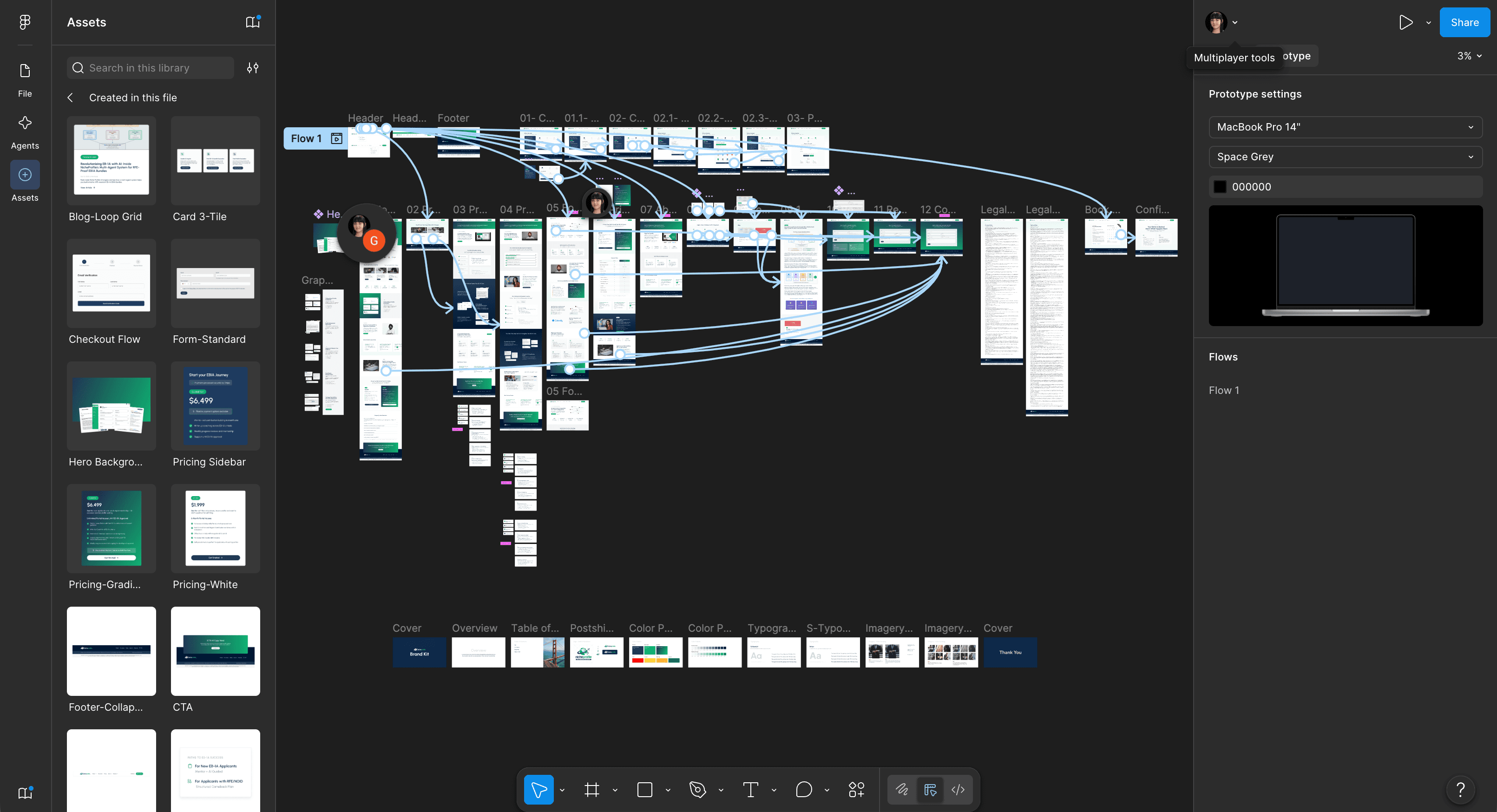Select the Flow 1 label on canvas
The image size is (1497, 812).
point(306,138)
